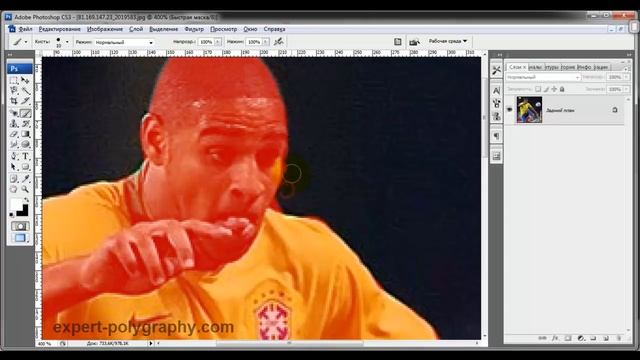Select the Dodge tool
The image size is (640, 360).
pos(25,144)
